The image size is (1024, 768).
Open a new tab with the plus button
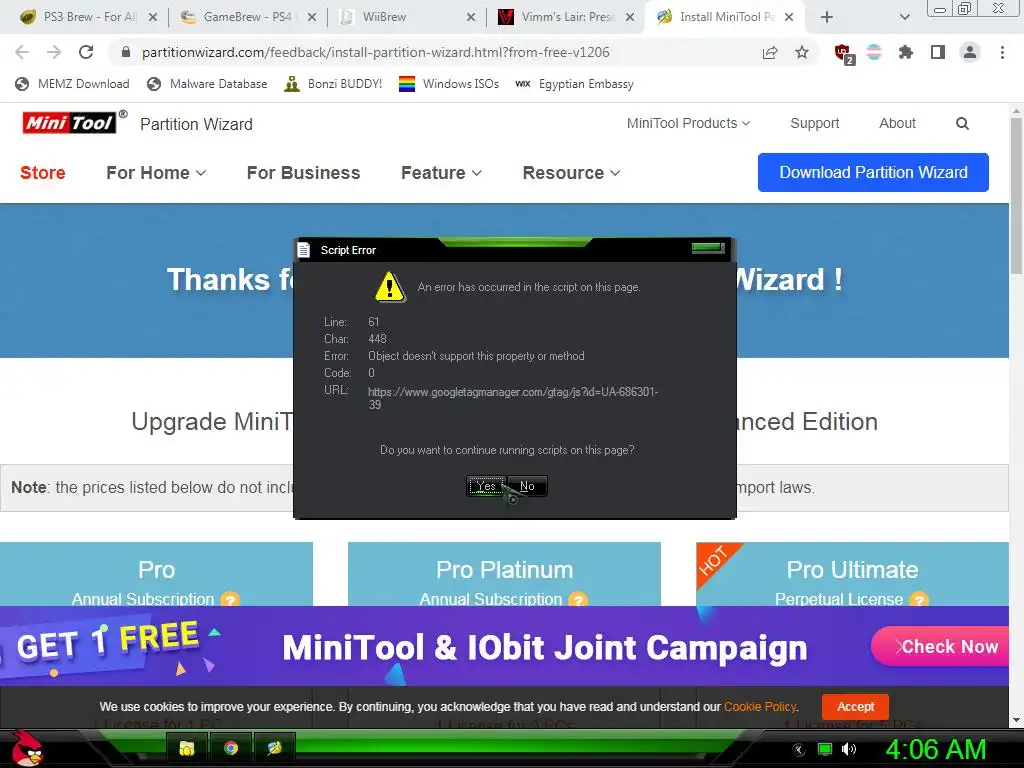827,17
